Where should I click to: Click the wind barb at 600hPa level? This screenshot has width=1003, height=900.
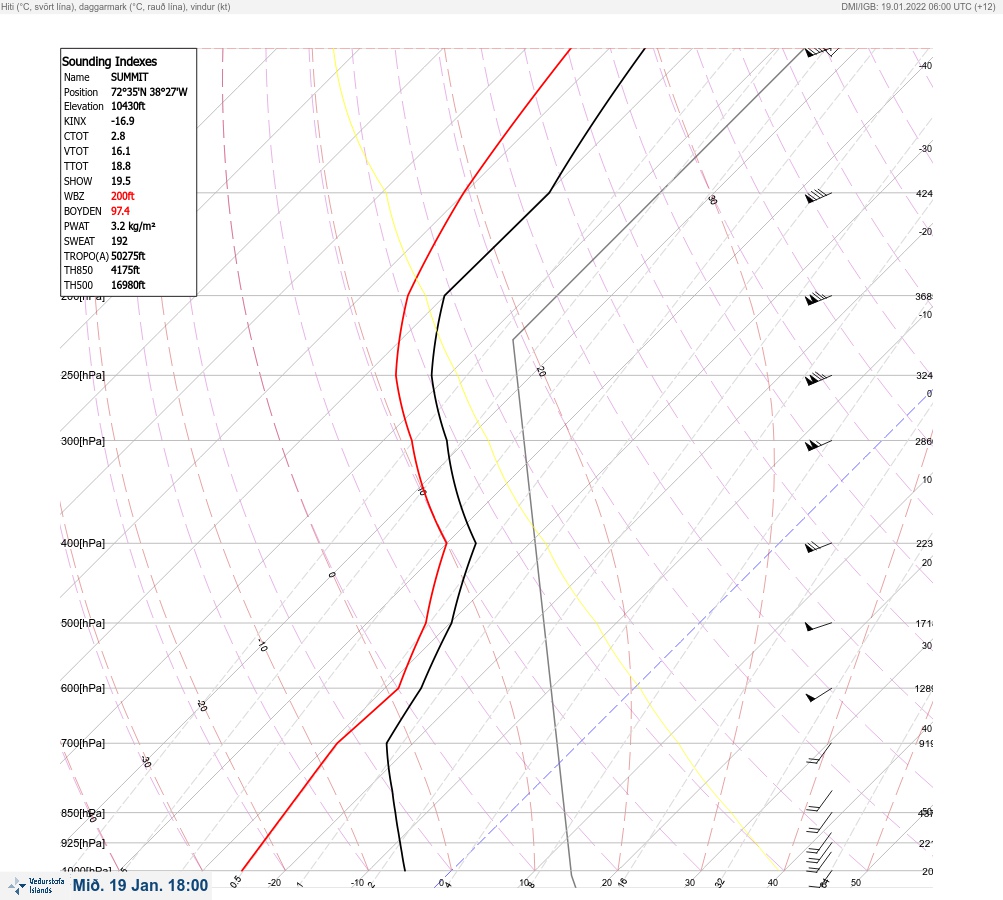pos(819,695)
